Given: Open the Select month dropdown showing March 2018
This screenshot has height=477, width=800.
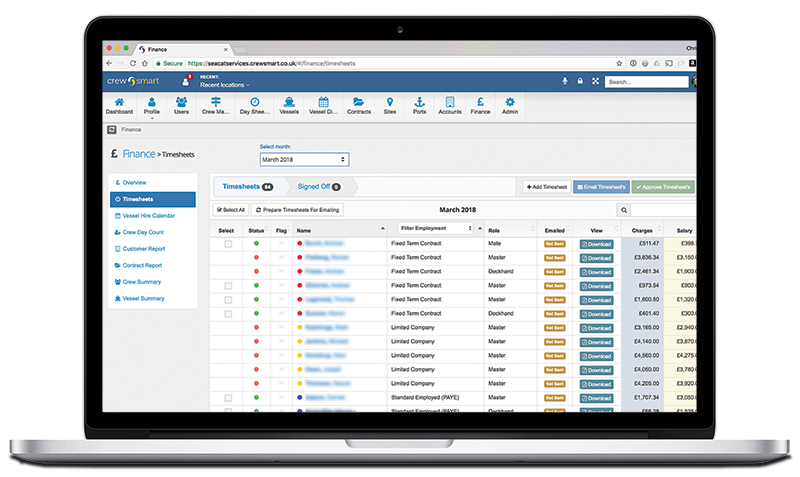Looking at the screenshot, I should point(304,159).
